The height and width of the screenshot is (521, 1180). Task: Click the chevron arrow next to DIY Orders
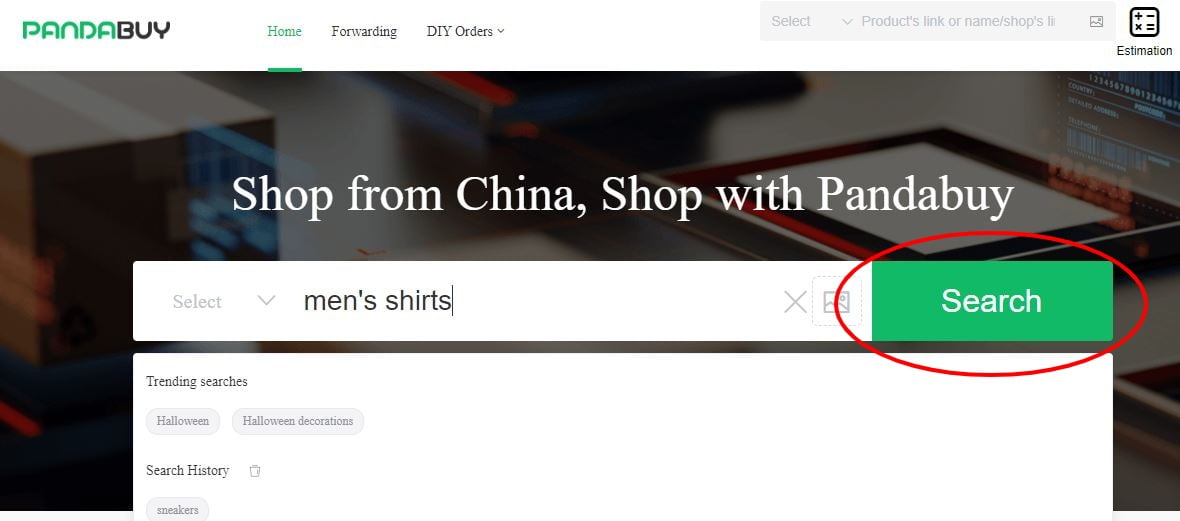tap(501, 32)
